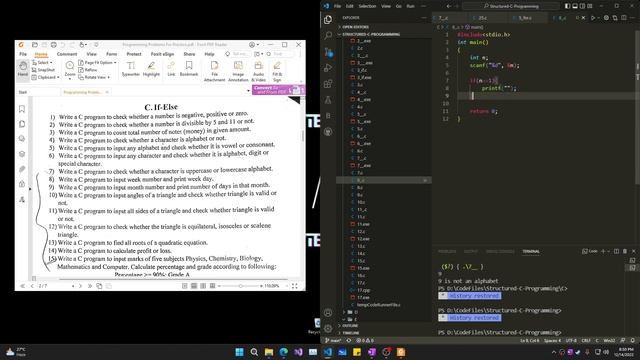This screenshot has width=640, height=360.
Task: Click the Convert To and From PDF banner
Action: tap(278, 90)
